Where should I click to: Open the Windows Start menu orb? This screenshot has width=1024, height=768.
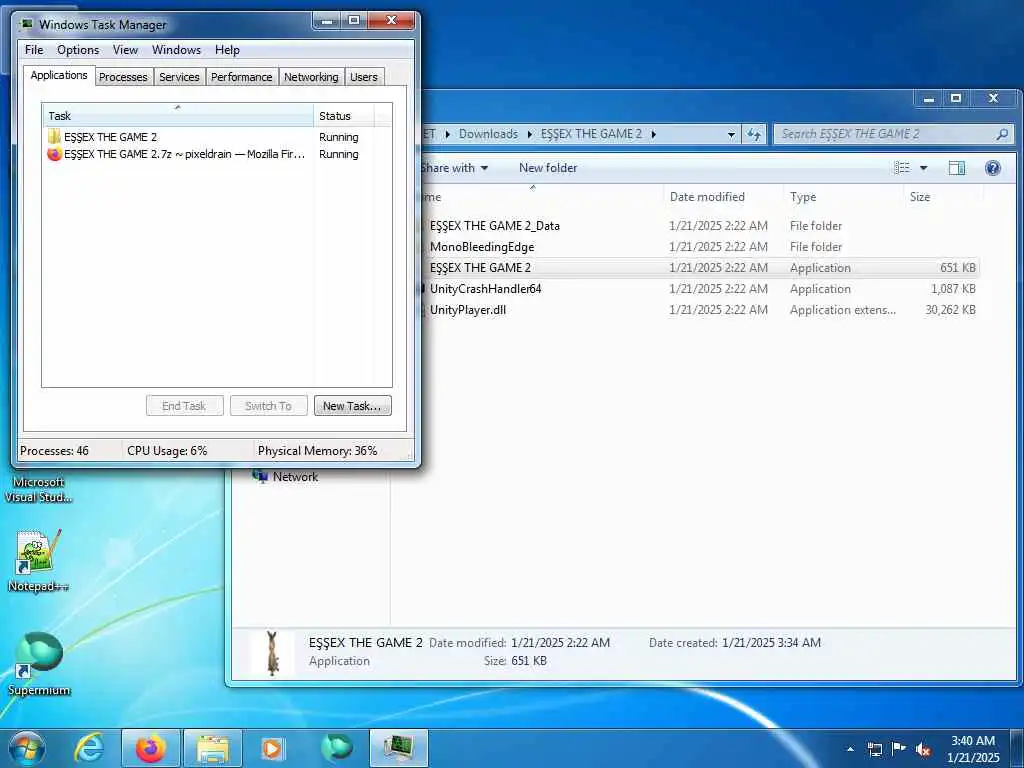[26, 748]
